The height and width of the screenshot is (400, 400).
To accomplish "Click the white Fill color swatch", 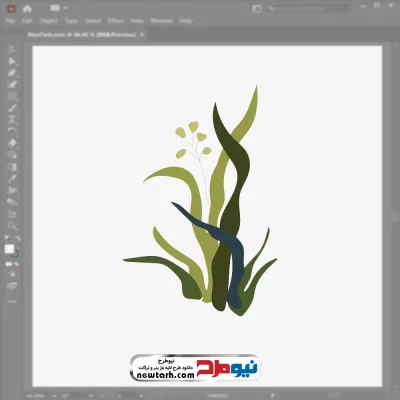I will click(x=9, y=249).
